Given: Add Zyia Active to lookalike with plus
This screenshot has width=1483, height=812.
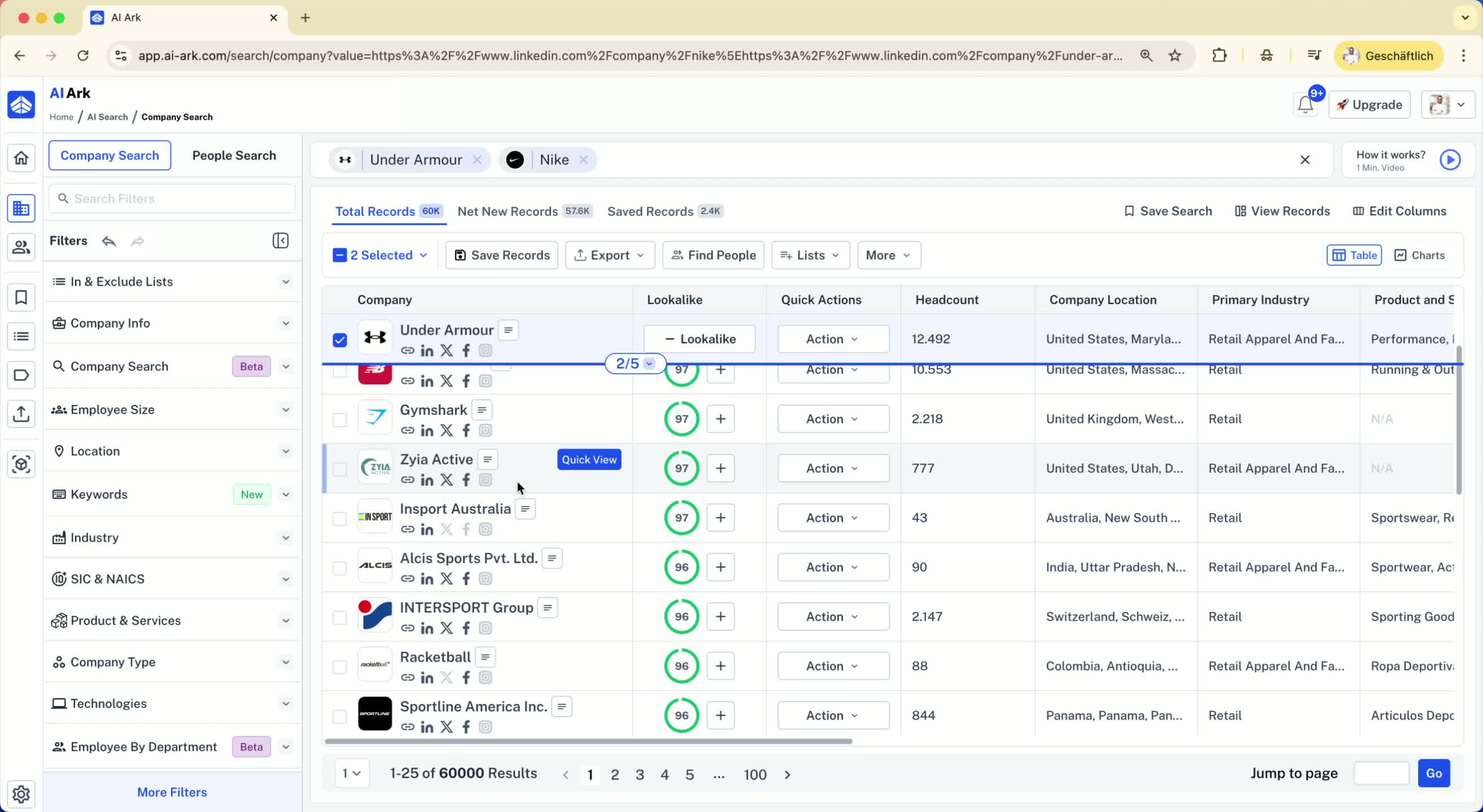Looking at the screenshot, I should pyautogui.click(x=720, y=468).
